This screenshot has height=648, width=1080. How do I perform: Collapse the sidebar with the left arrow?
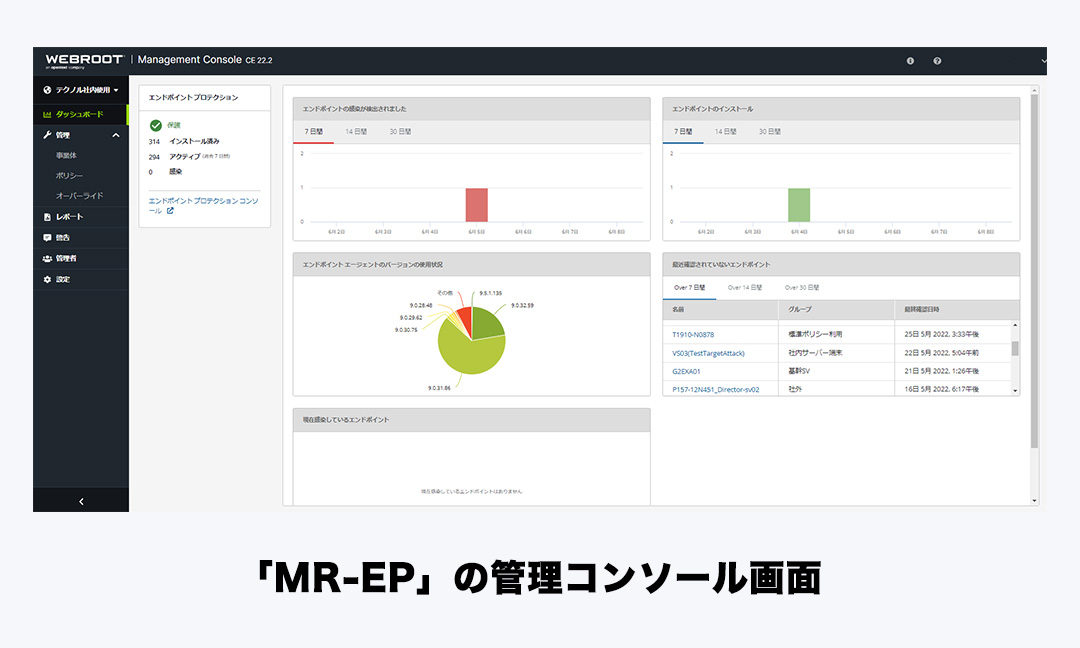(81, 501)
